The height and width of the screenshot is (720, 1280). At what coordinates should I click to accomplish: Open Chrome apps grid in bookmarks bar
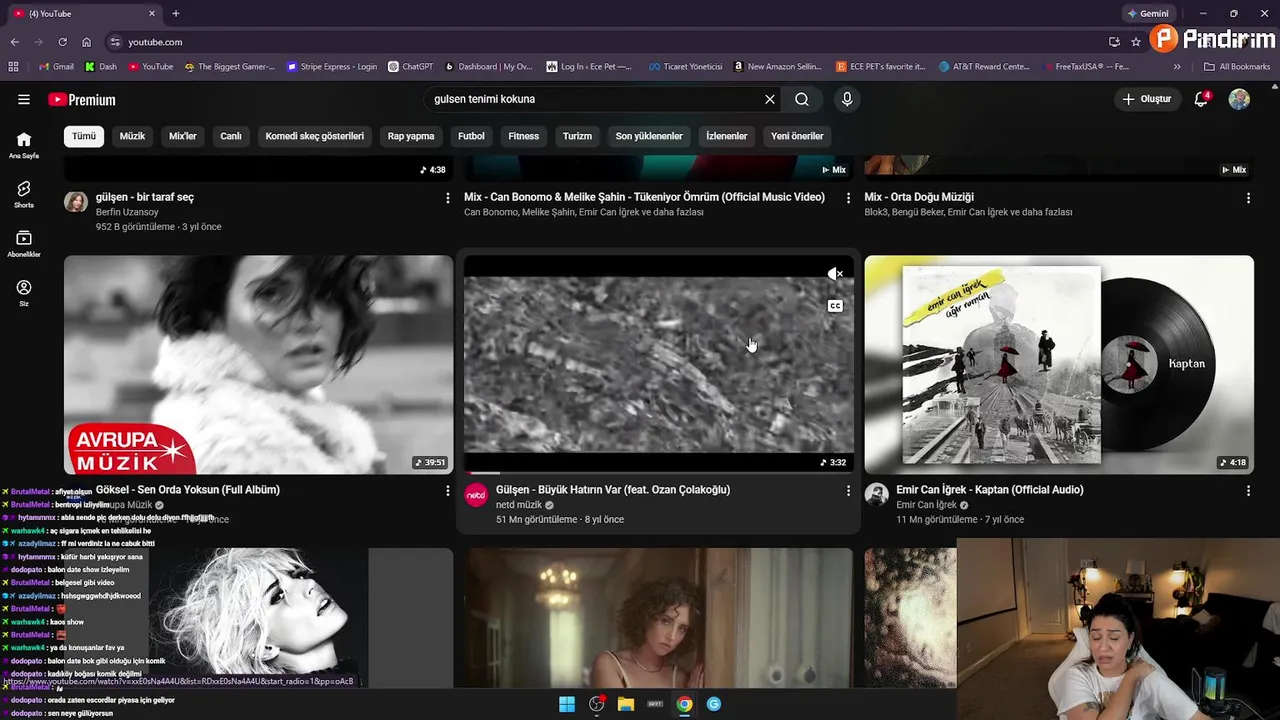click(x=13, y=67)
